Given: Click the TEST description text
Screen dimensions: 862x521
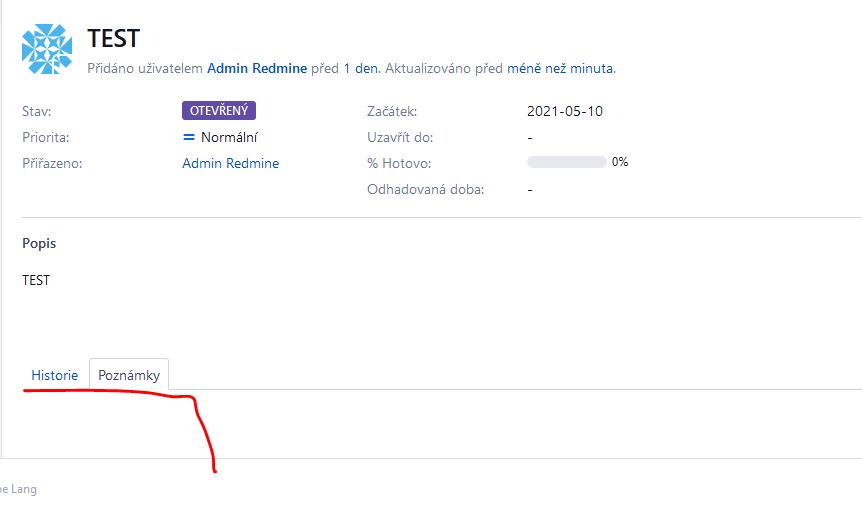Looking at the screenshot, I should click(36, 280).
